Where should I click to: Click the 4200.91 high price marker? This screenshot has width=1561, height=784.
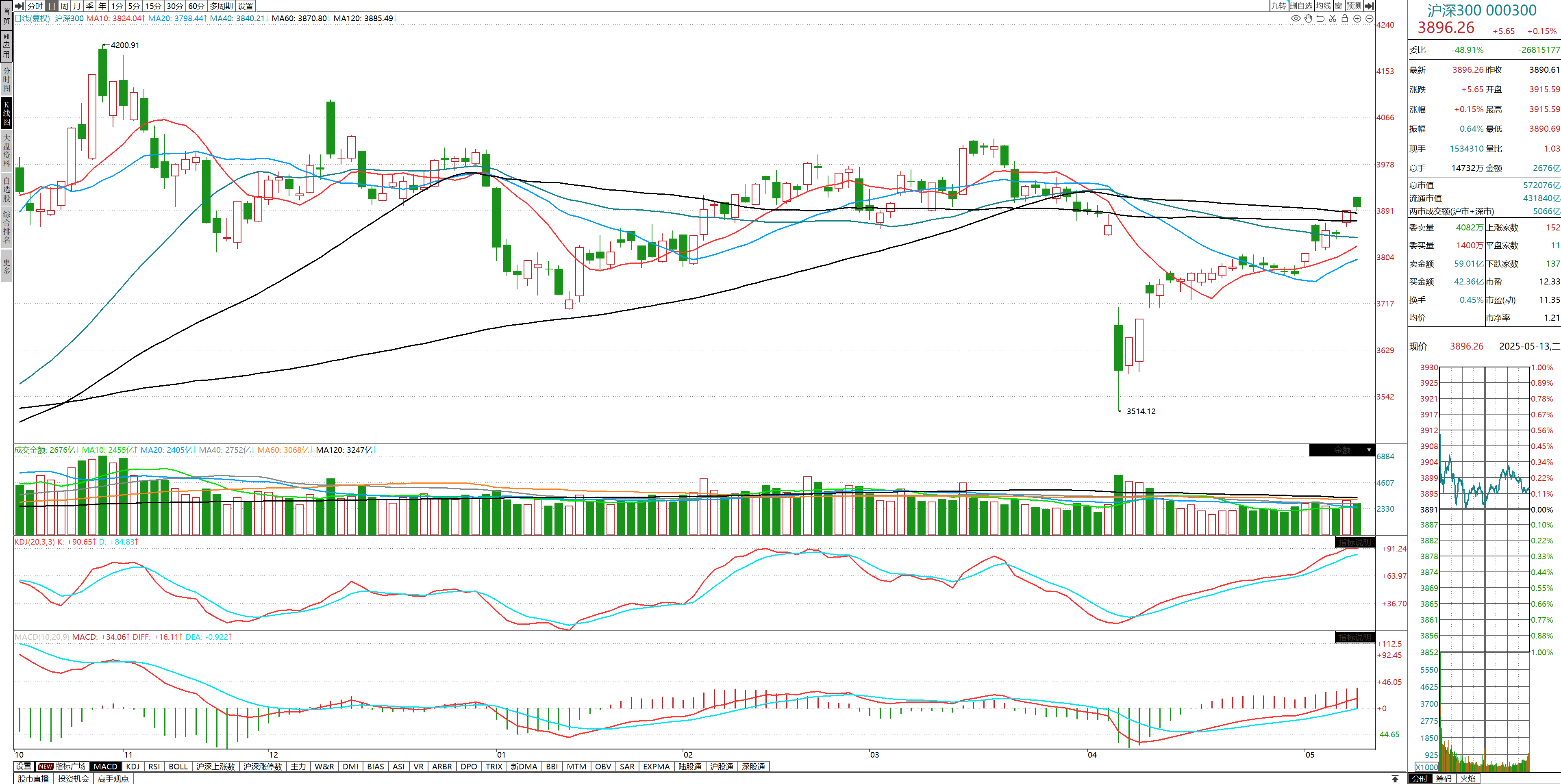coord(125,46)
